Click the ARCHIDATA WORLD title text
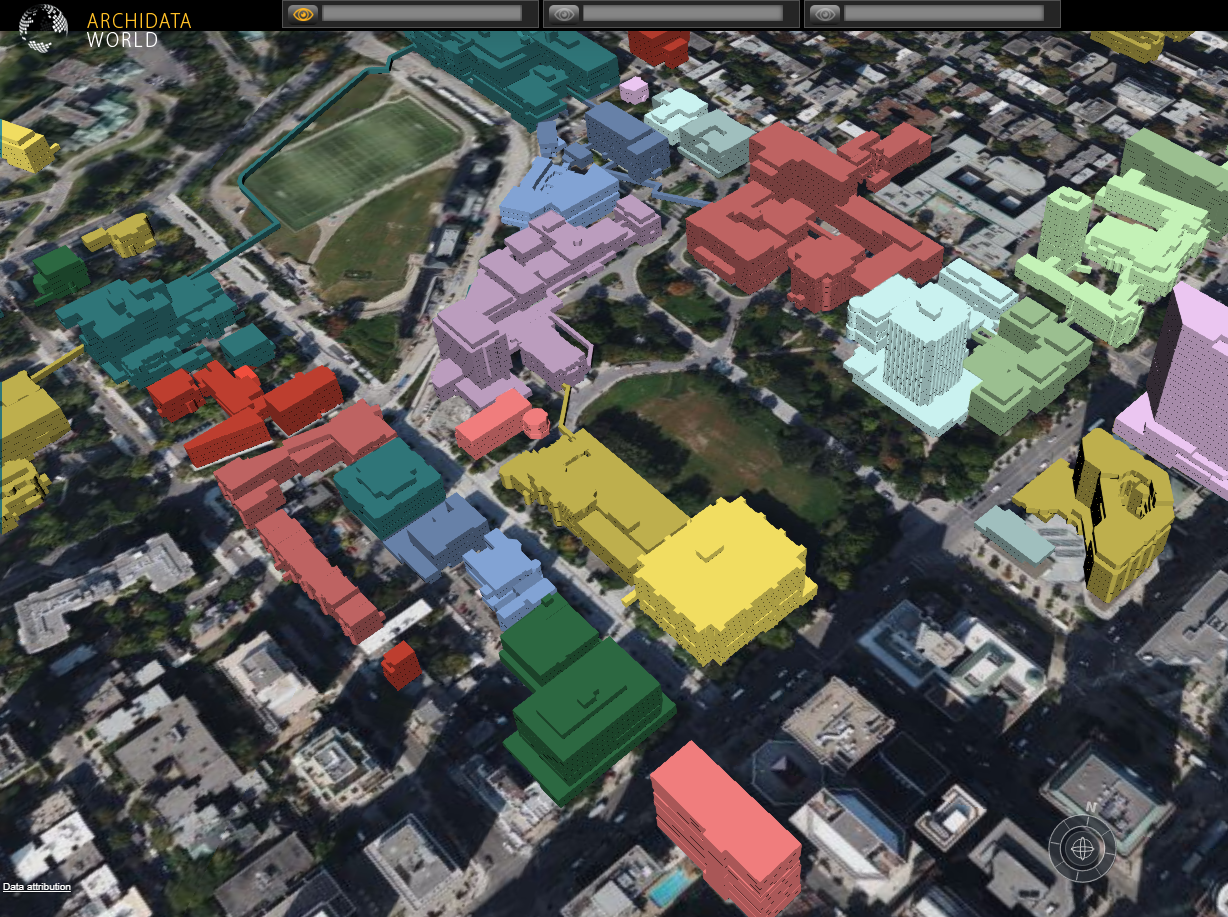The image size is (1228, 917). 139,30
